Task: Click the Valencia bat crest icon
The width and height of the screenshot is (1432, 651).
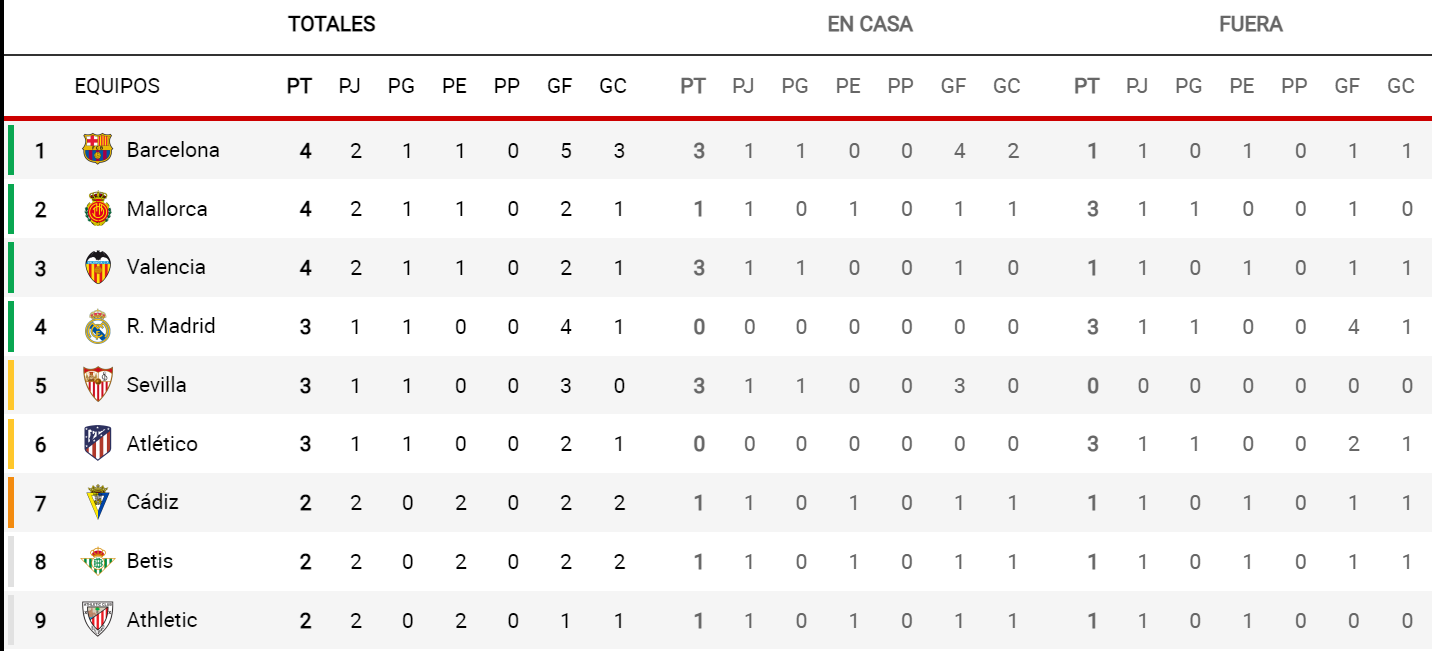Action: pos(97,267)
